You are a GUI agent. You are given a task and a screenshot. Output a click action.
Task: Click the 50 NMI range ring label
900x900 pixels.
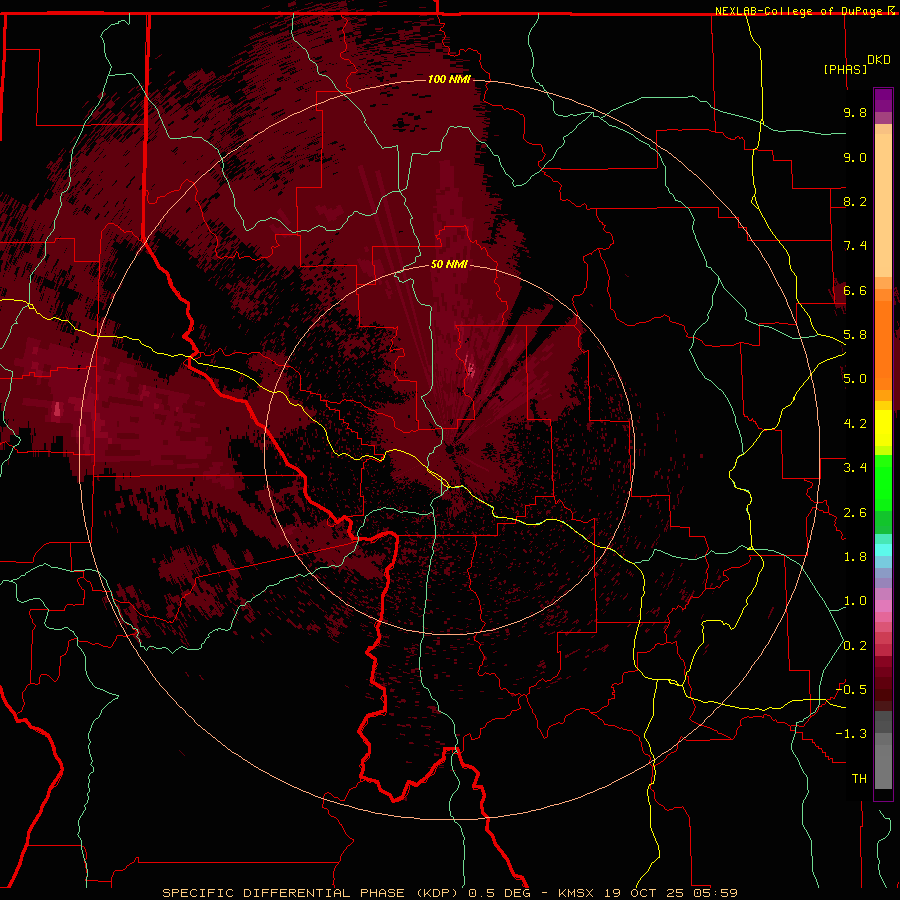[x=449, y=264]
